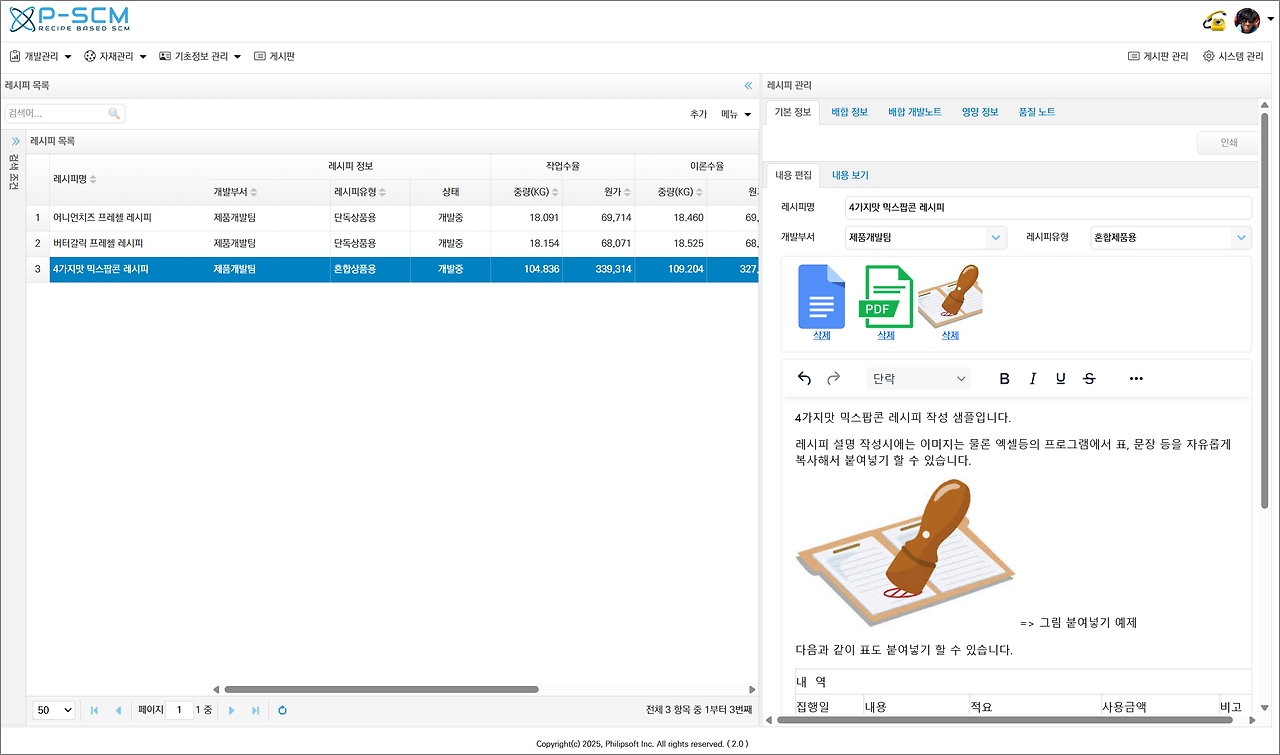The image size is (1280, 755).
Task: Click the search magnifier icon
Action: tap(114, 114)
